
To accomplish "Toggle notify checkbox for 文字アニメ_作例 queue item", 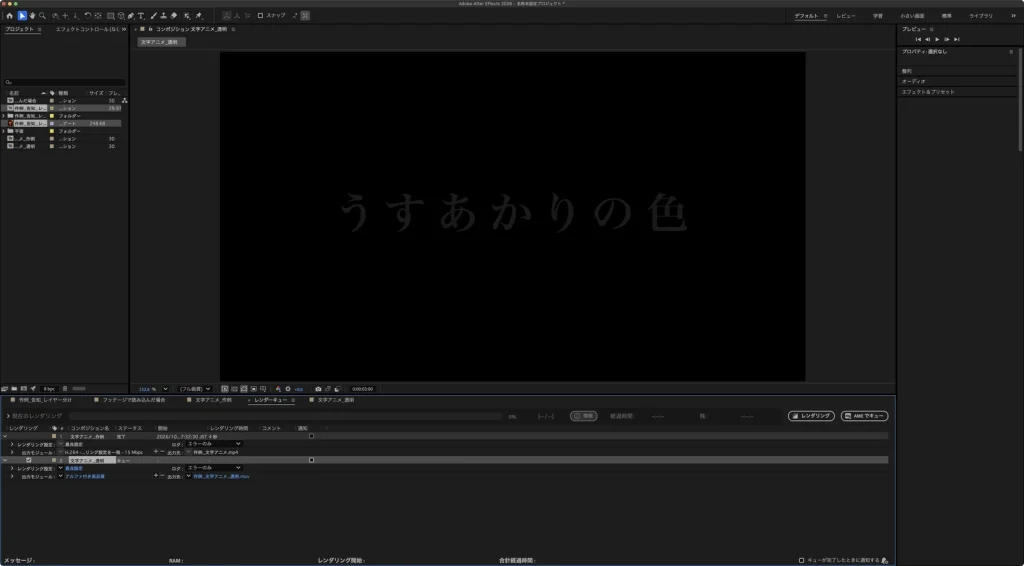I will (x=312, y=436).
